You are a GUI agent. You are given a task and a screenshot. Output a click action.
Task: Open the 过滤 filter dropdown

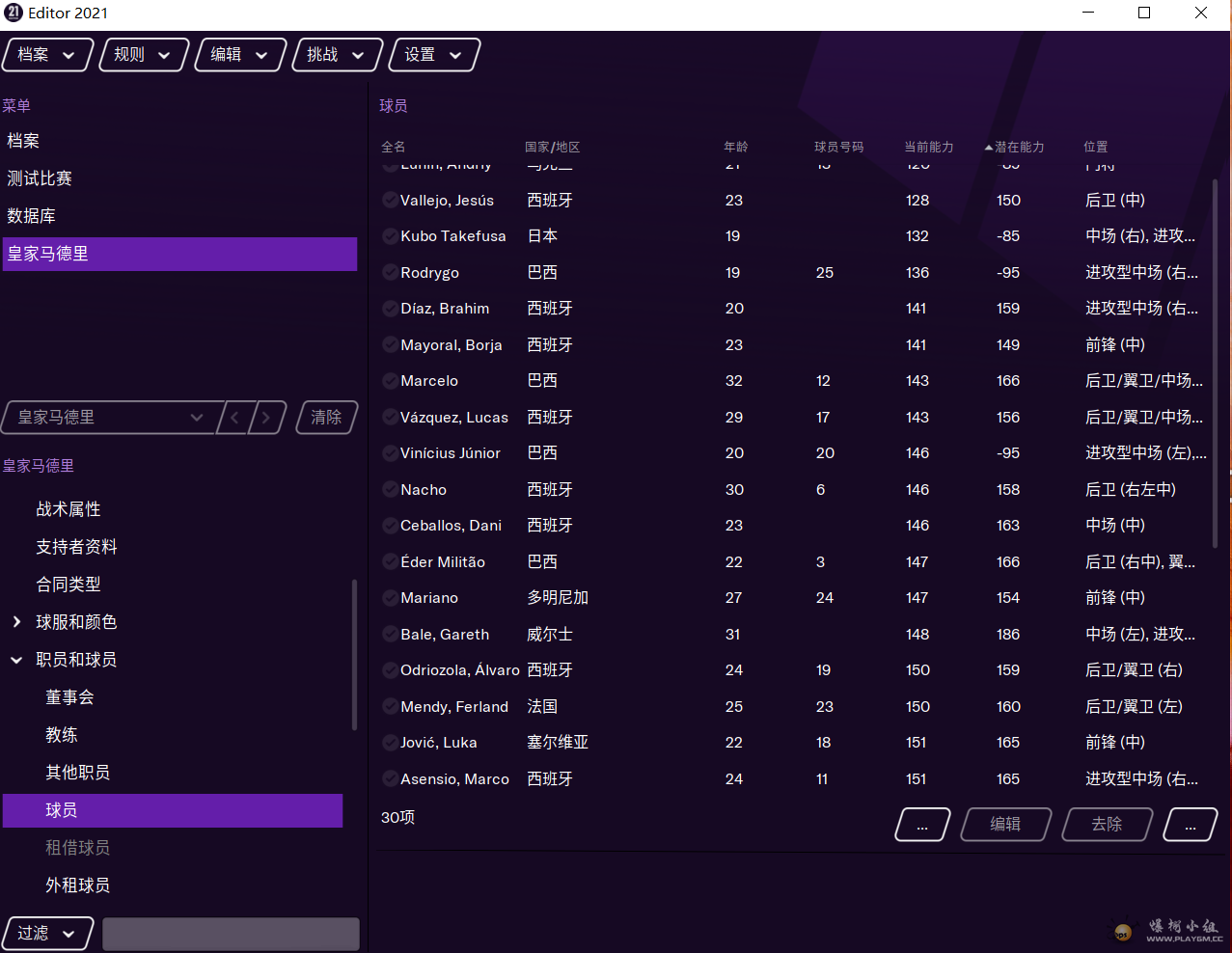click(47, 934)
